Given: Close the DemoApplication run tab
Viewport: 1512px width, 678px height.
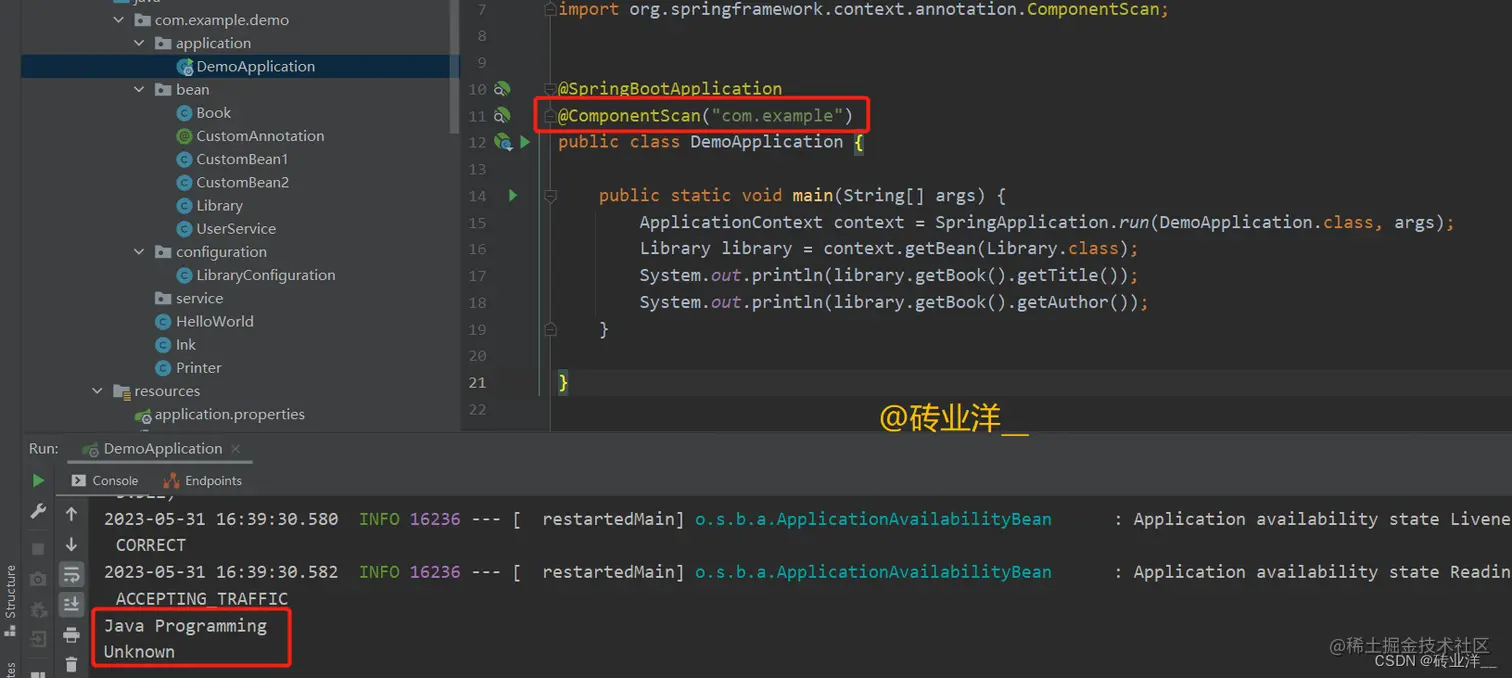Looking at the screenshot, I should point(236,449).
